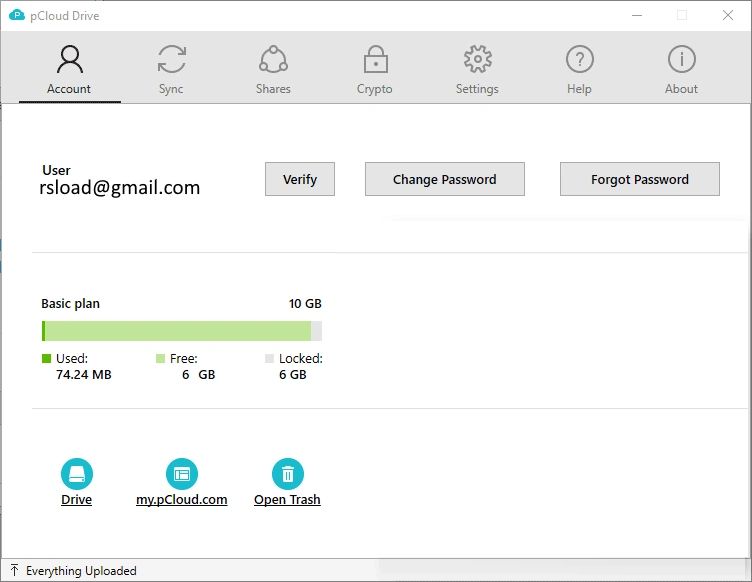Close the pCloud Drive window
The width and height of the screenshot is (752, 582).
pos(728,15)
